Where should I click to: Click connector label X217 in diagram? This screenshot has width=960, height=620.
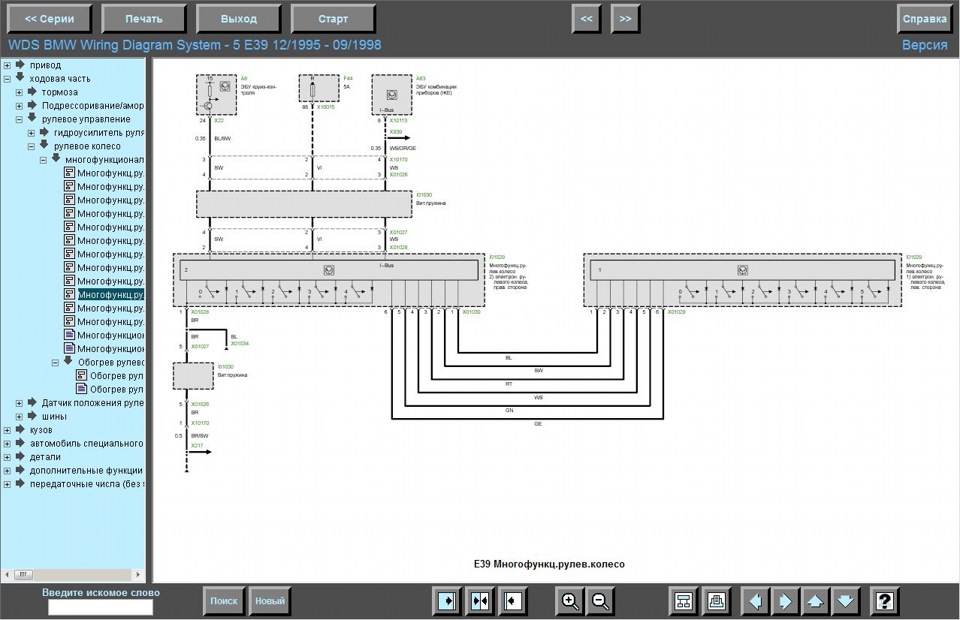[x=197, y=446]
